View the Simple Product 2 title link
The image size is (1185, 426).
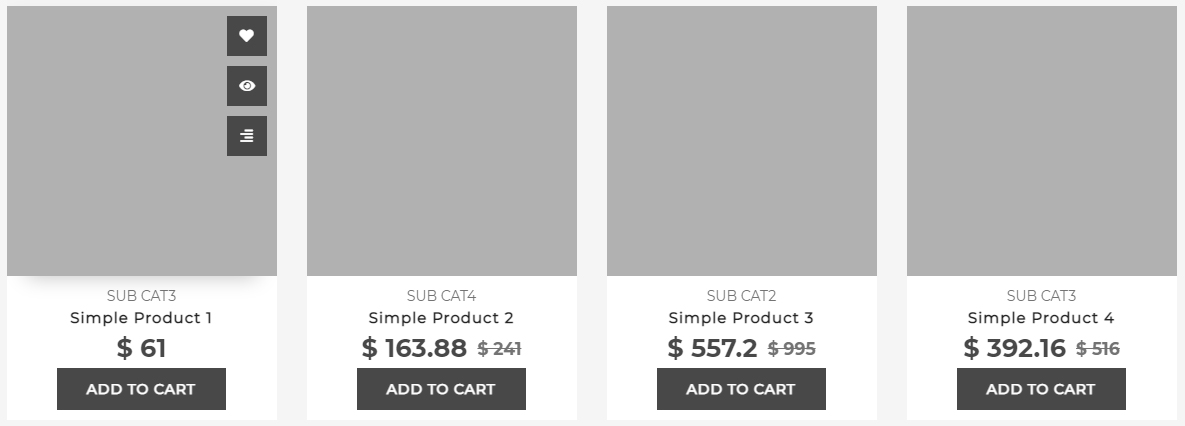pyautogui.click(x=441, y=318)
